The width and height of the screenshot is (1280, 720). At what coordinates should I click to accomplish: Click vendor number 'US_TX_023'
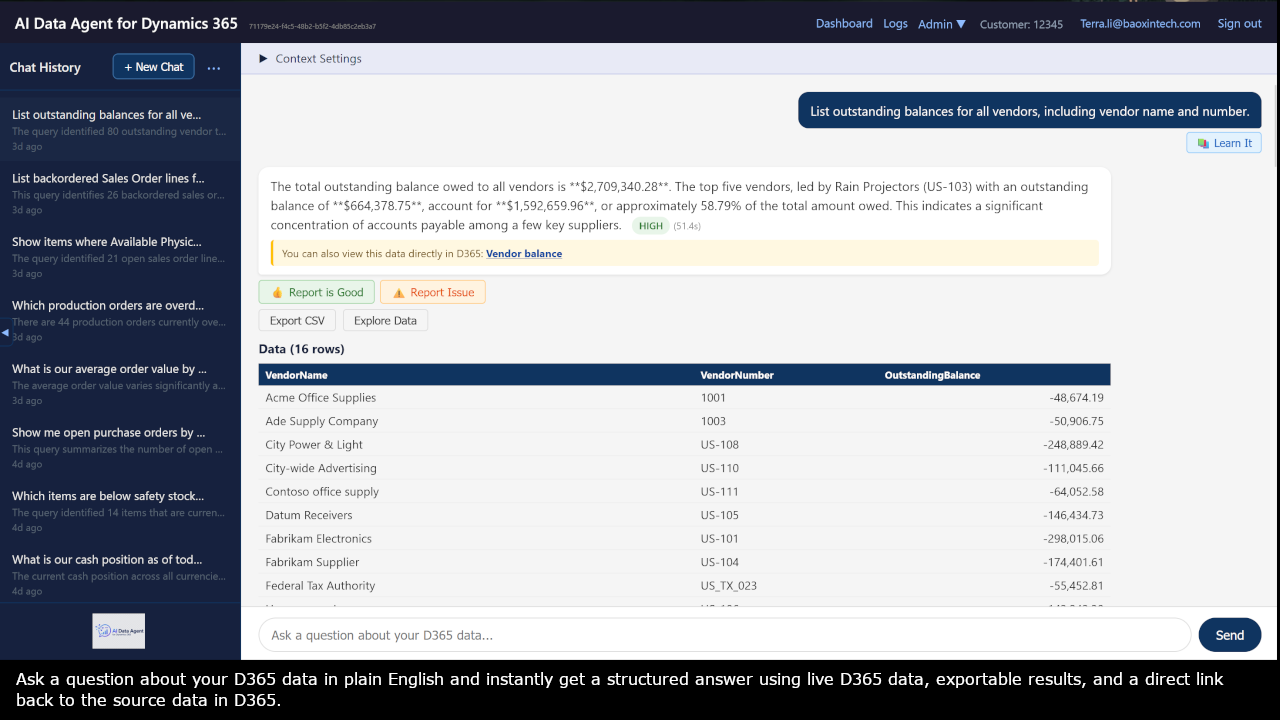pyautogui.click(x=729, y=586)
